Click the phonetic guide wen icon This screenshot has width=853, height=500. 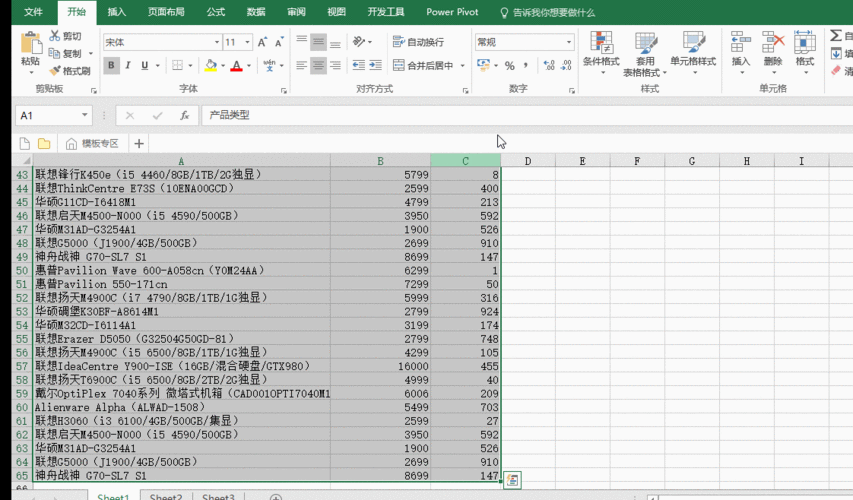click(269, 65)
